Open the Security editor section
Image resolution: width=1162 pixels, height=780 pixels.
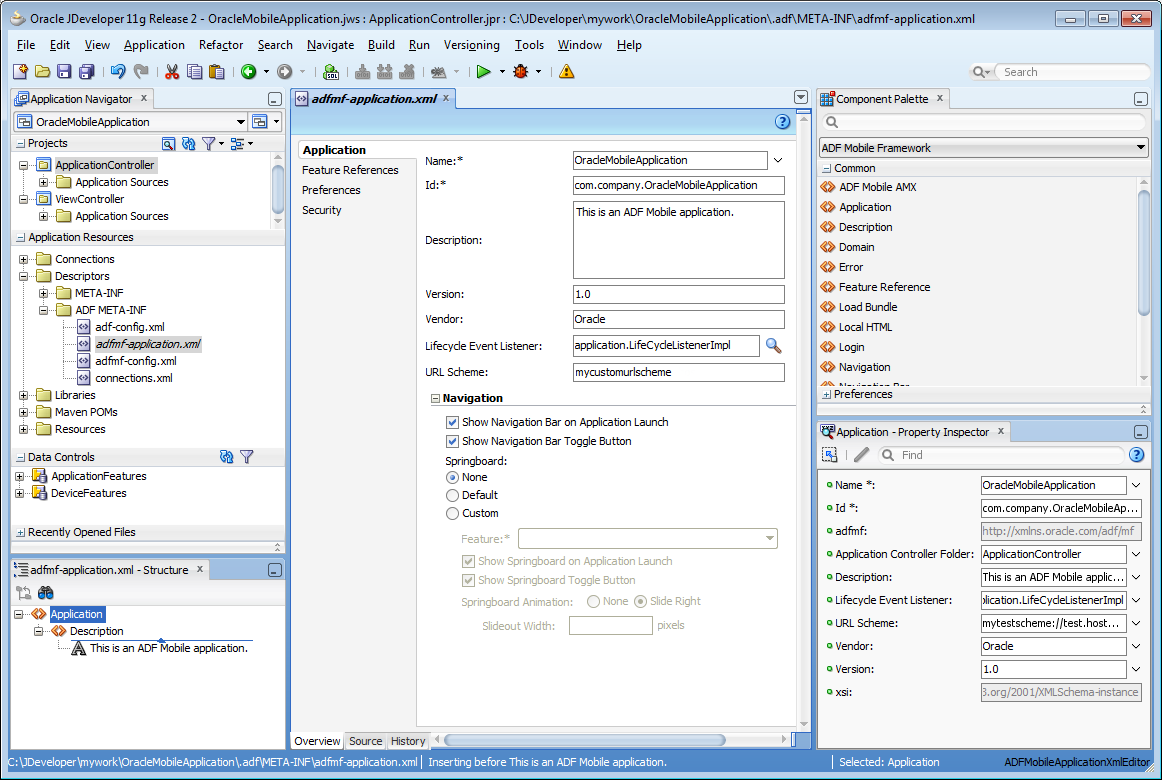click(x=322, y=210)
